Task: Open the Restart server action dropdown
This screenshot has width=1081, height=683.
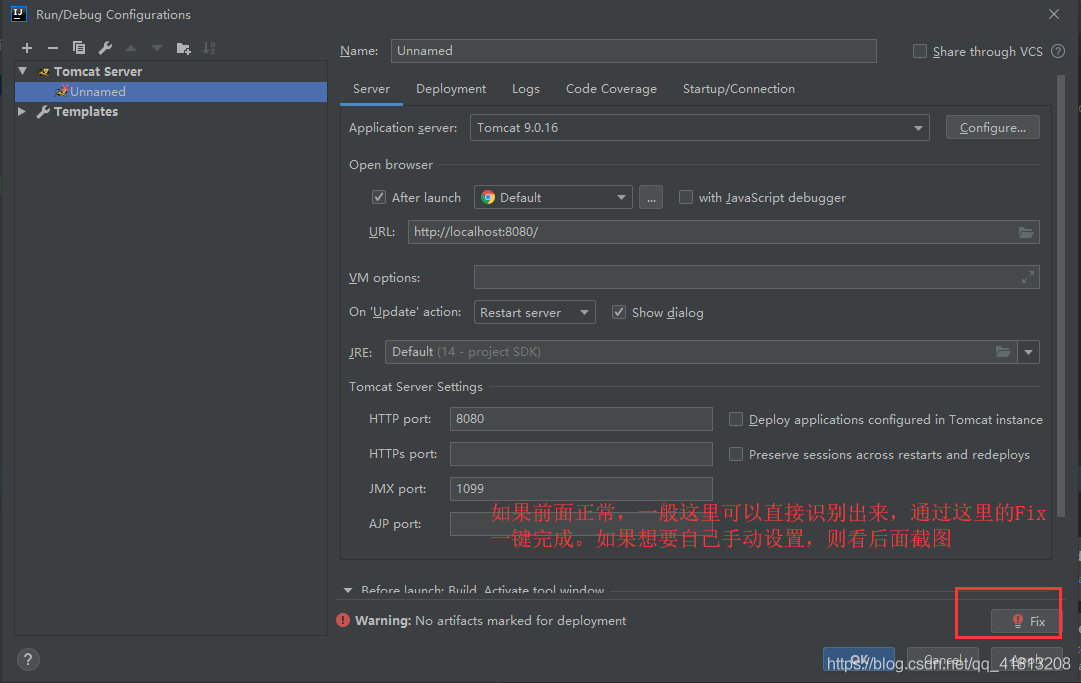Action: click(x=535, y=313)
